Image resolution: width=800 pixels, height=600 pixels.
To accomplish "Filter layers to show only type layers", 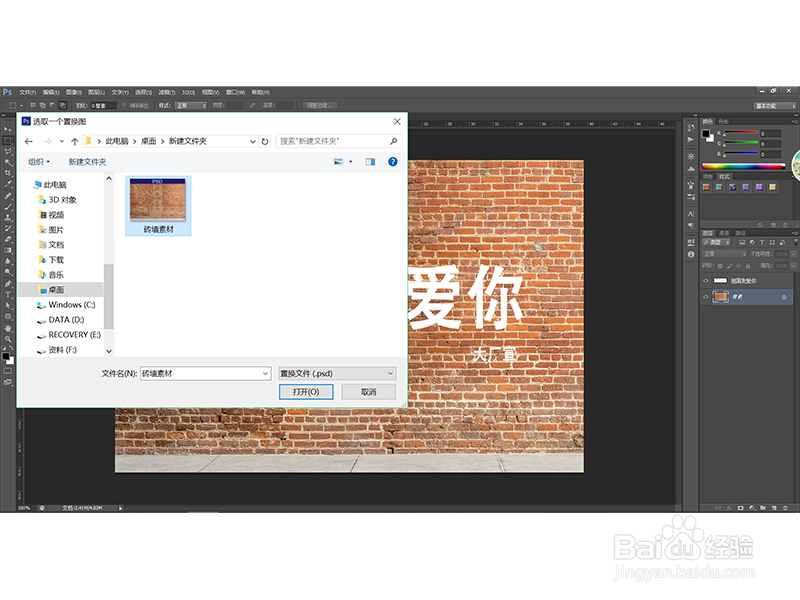I will click(x=761, y=243).
